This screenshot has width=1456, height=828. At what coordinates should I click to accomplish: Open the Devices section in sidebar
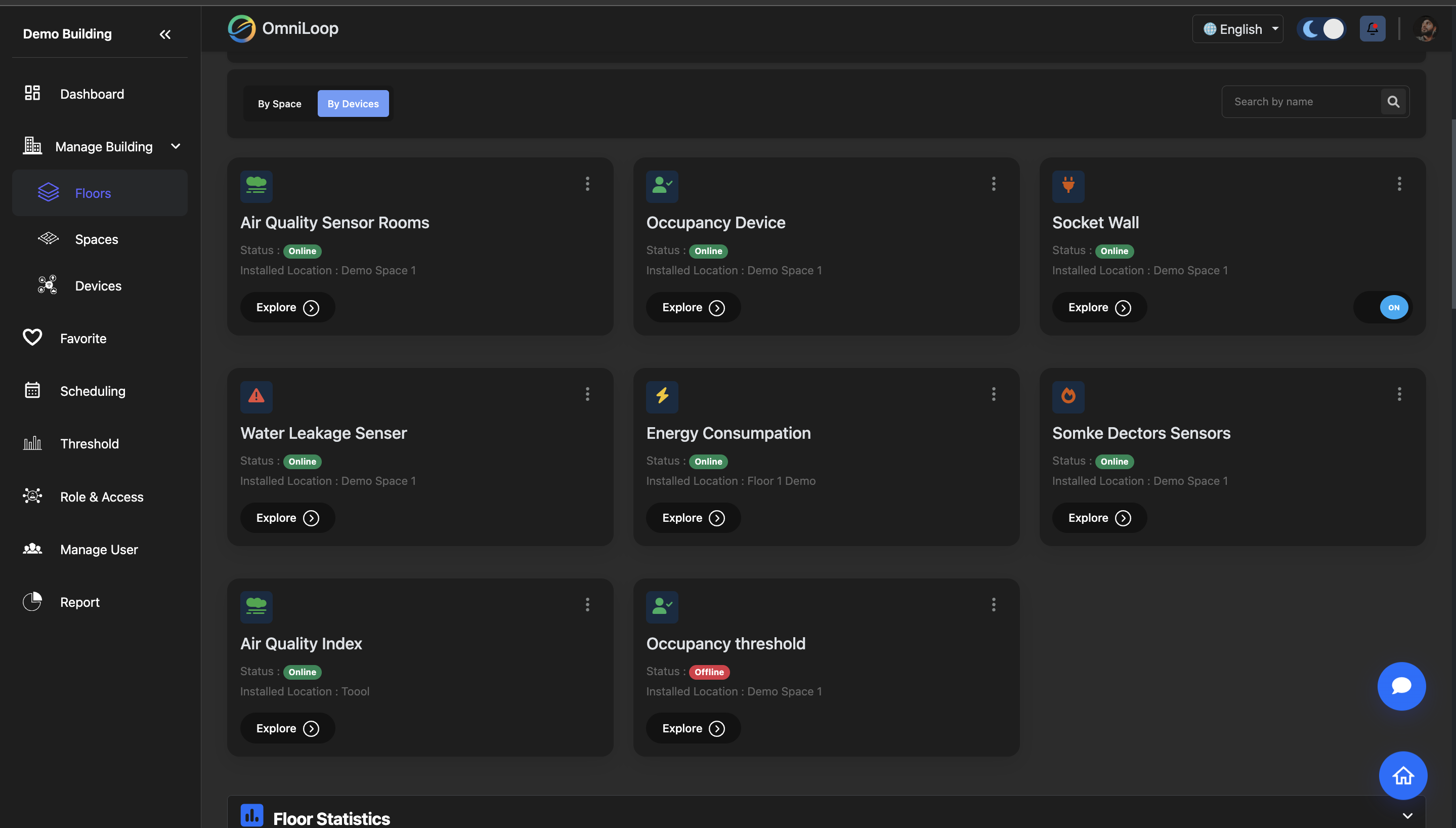pyautogui.click(x=98, y=285)
